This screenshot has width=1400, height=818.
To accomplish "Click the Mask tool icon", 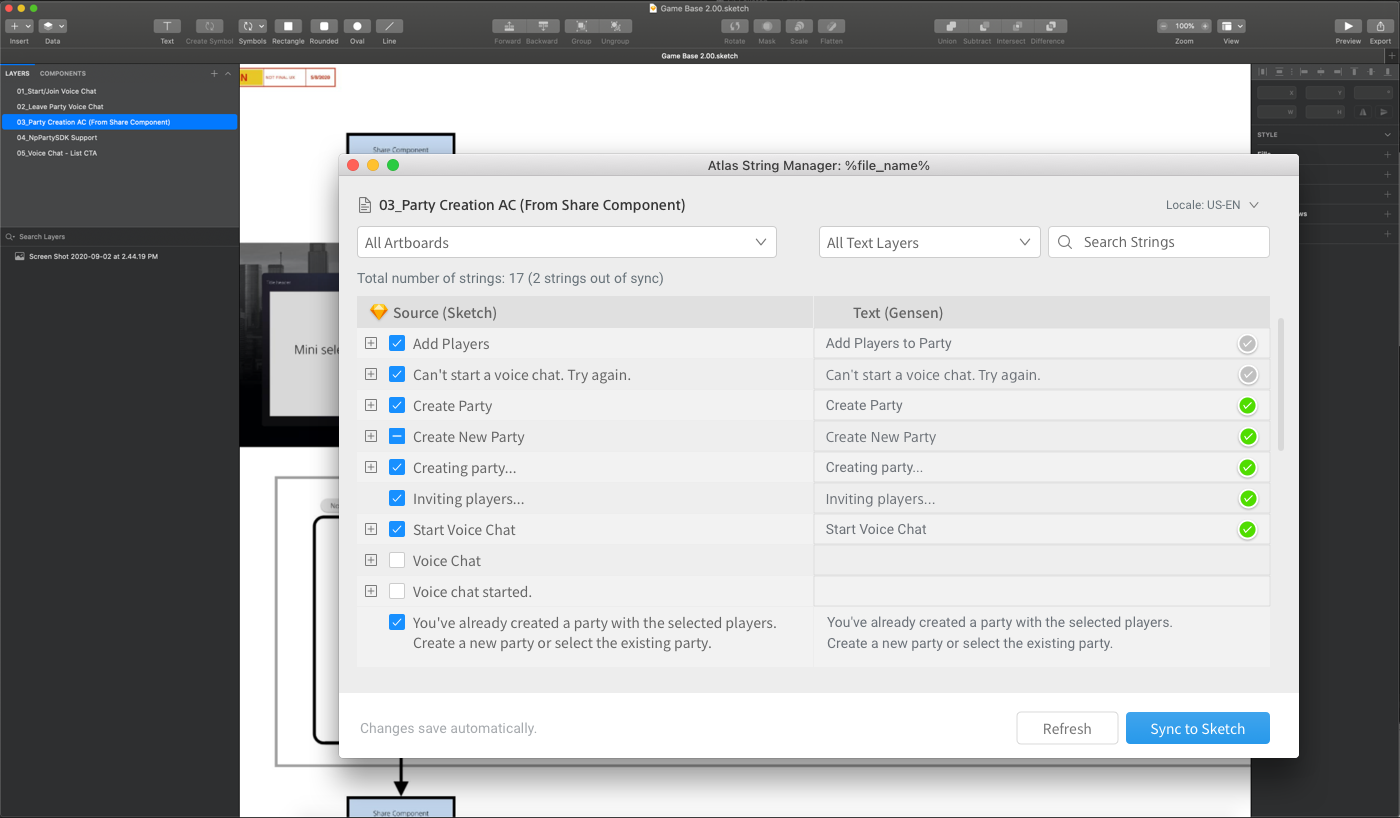I will click(767, 26).
